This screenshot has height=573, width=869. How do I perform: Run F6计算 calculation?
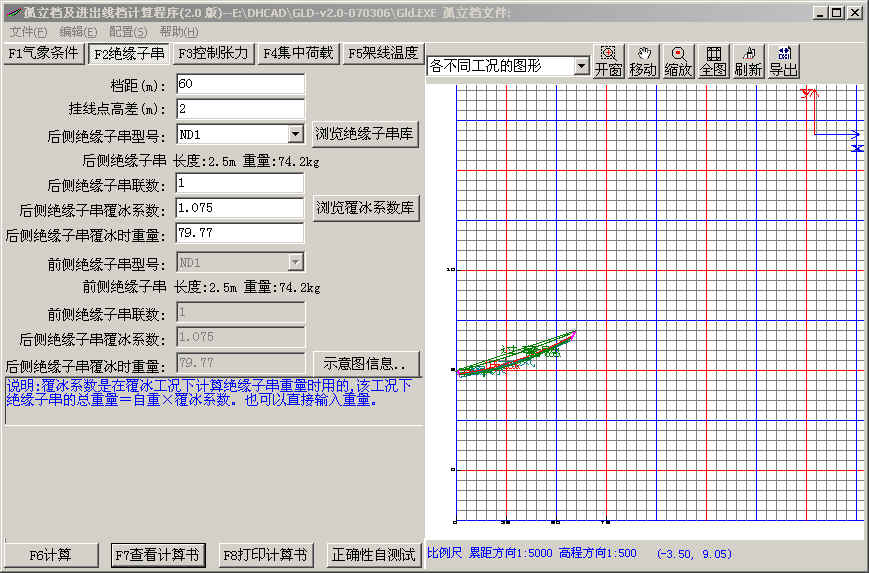50,554
